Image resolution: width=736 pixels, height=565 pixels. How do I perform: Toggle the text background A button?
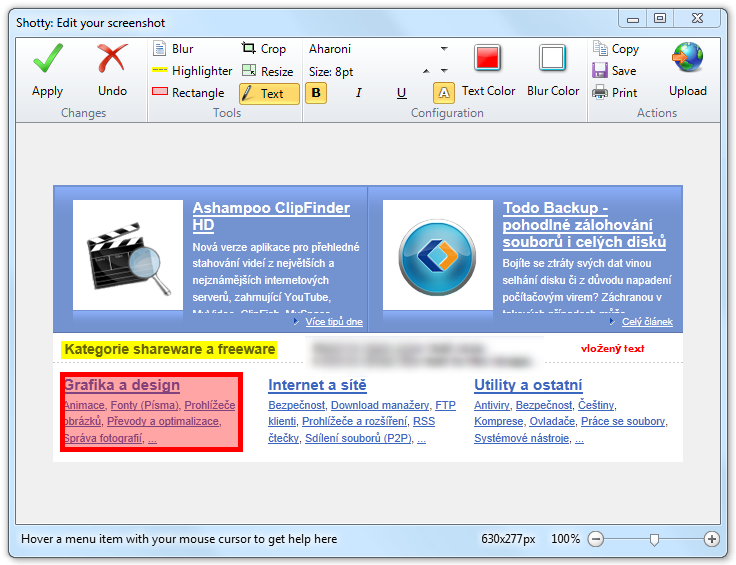444,93
